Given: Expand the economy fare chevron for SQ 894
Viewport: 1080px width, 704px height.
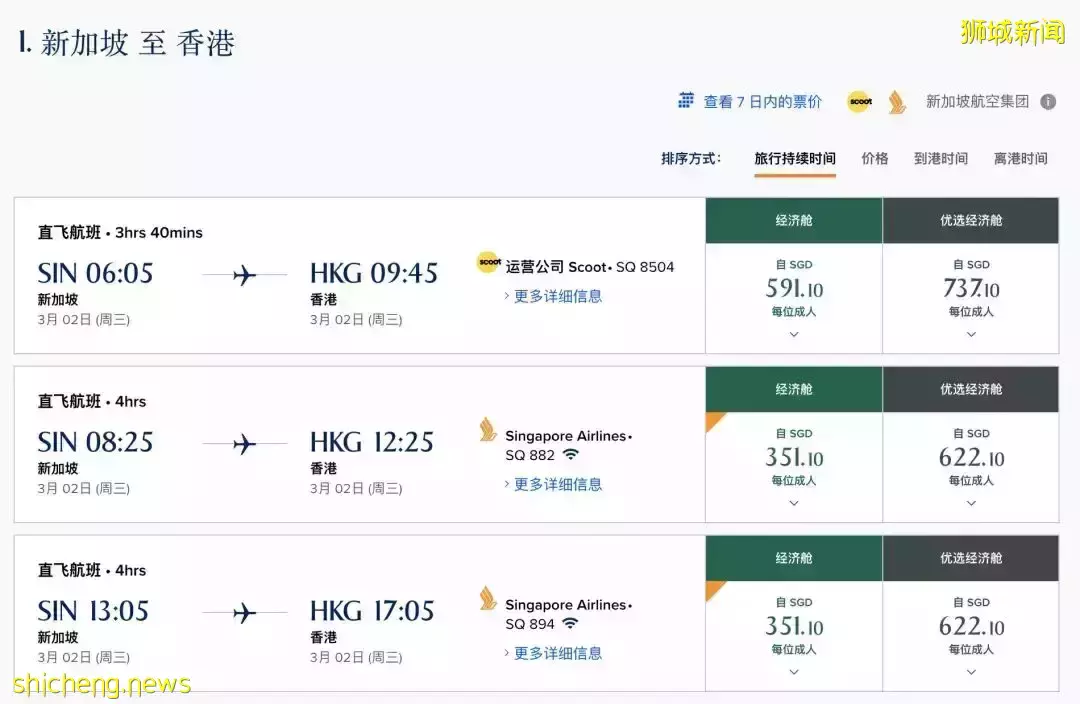Looking at the screenshot, I should (x=793, y=672).
